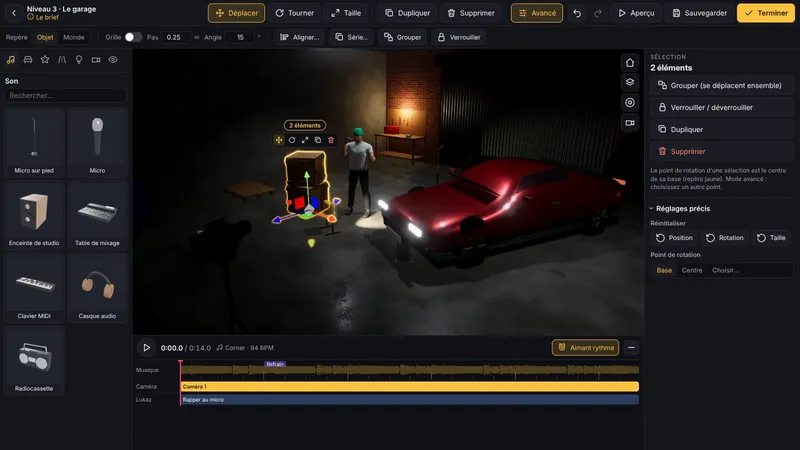Click red Supprimer in Sélection panel

[x=721, y=152]
